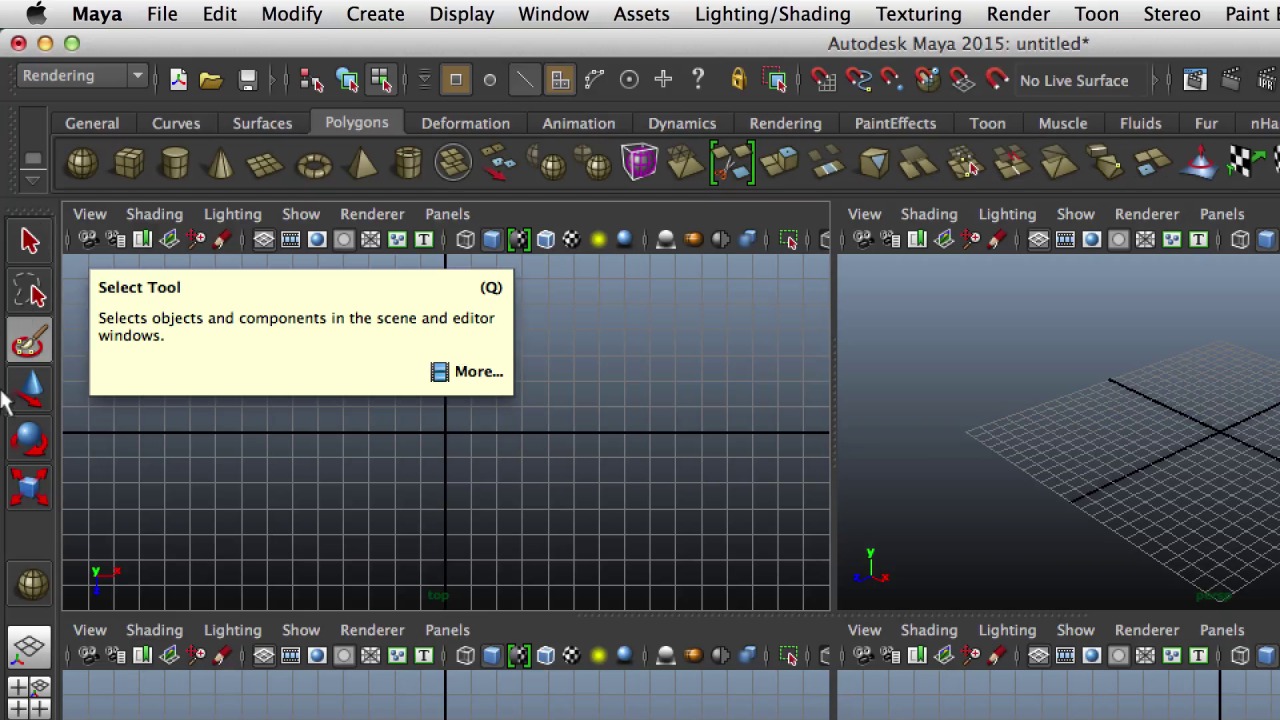
Task: Create a polygon torus from the shelf
Action: click(314, 164)
